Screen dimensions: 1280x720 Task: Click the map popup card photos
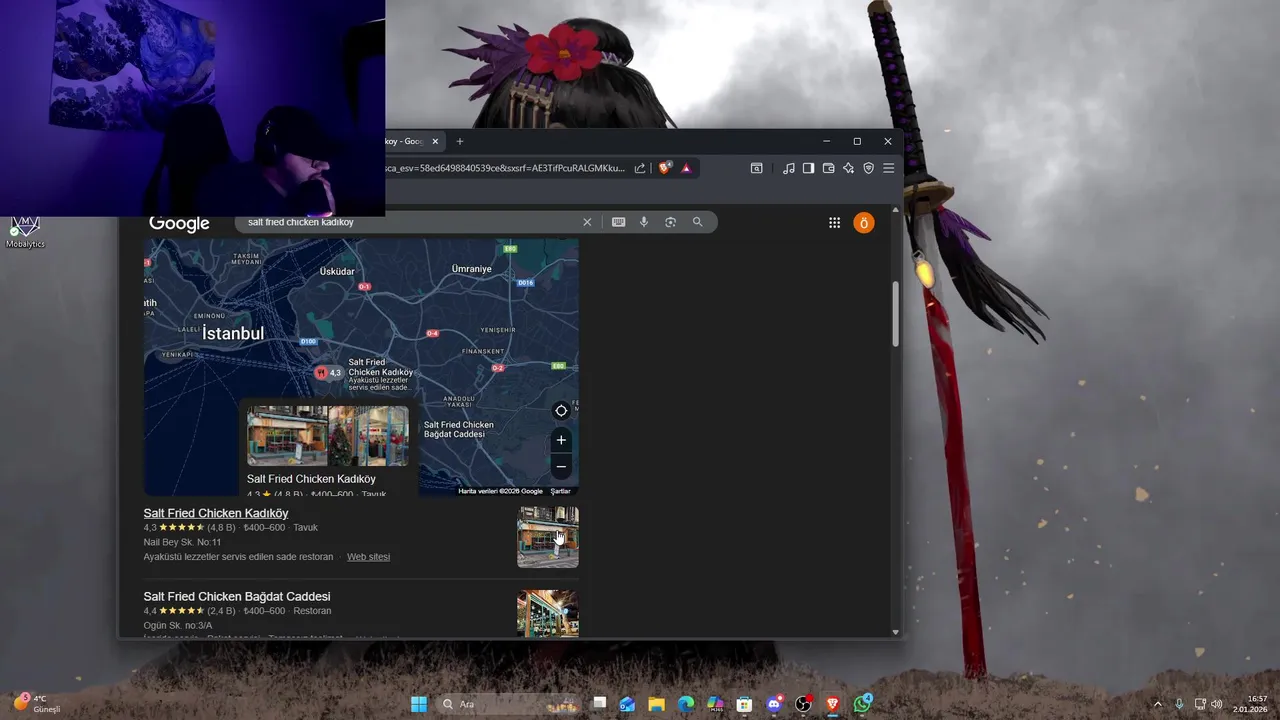tap(328, 436)
